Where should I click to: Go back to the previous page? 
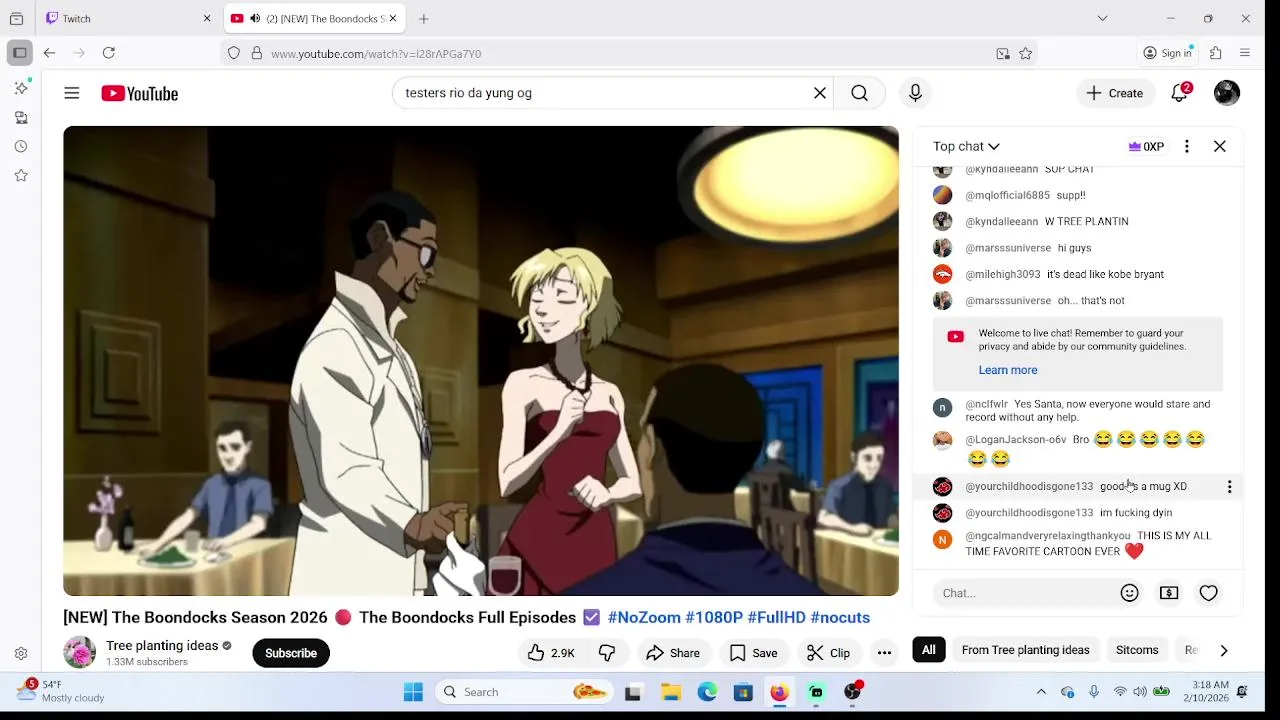[49, 53]
